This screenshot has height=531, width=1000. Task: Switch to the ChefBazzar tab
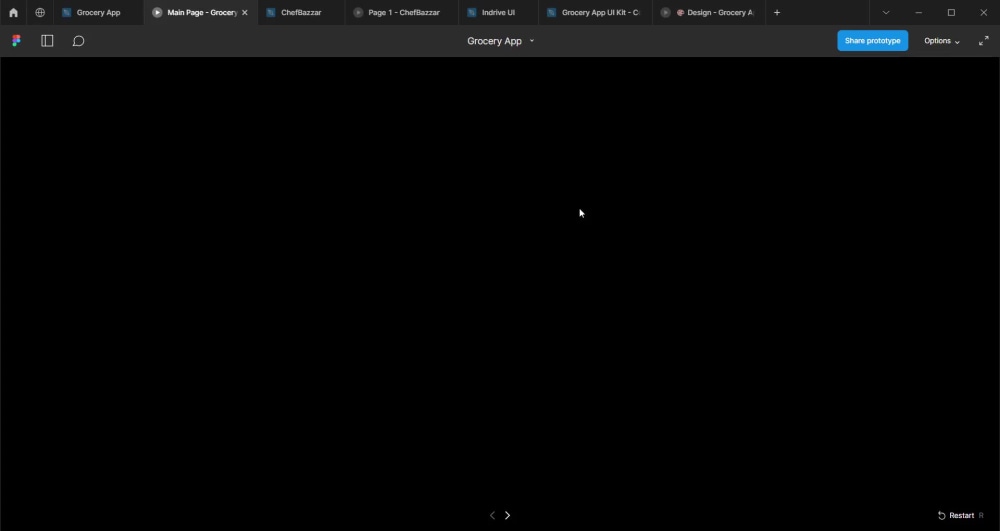pyautogui.click(x=301, y=13)
